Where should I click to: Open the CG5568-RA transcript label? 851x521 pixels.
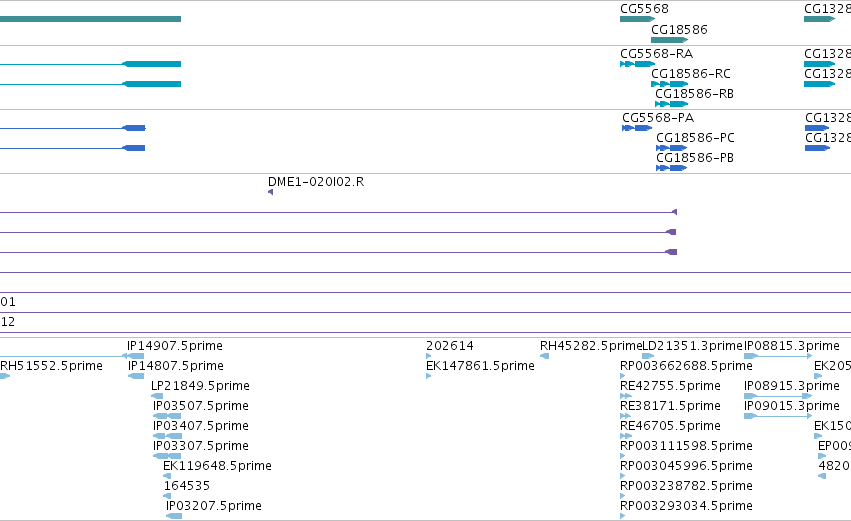[x=656, y=54]
